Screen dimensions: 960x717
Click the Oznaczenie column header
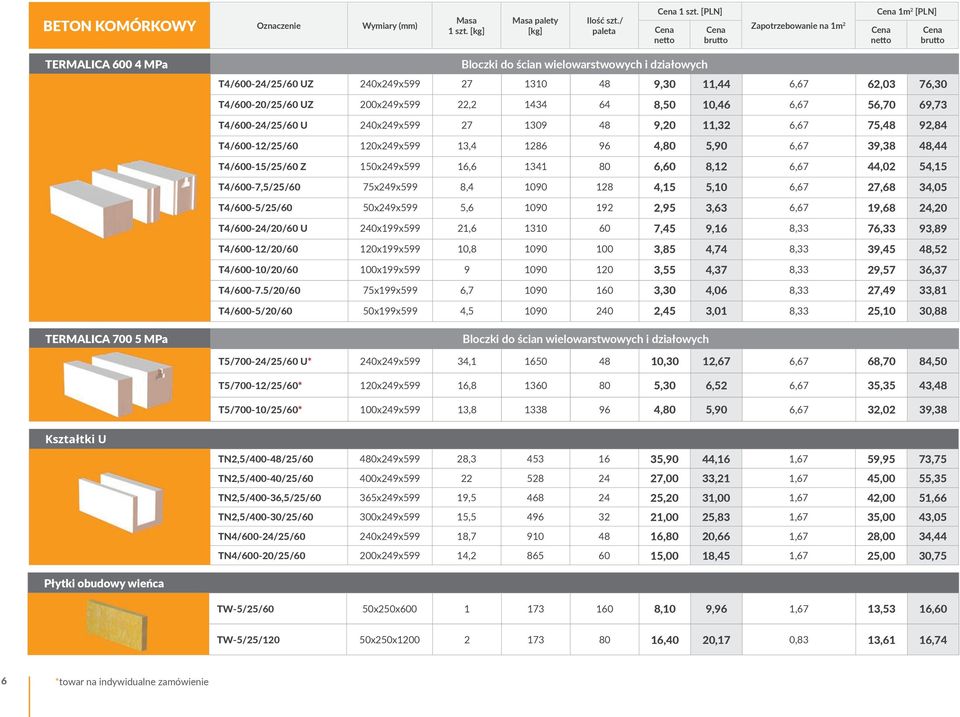coord(279,26)
